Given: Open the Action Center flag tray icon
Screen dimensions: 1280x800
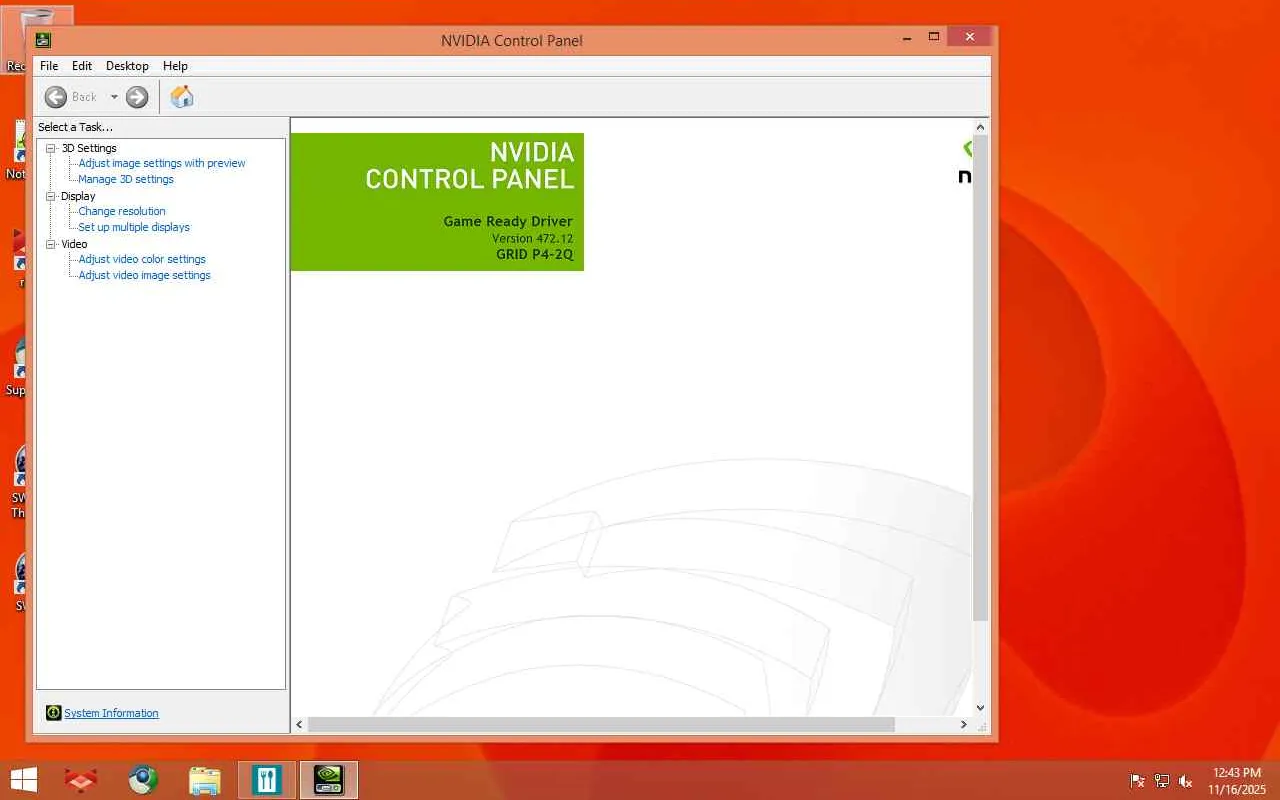Looking at the screenshot, I should [1138, 781].
